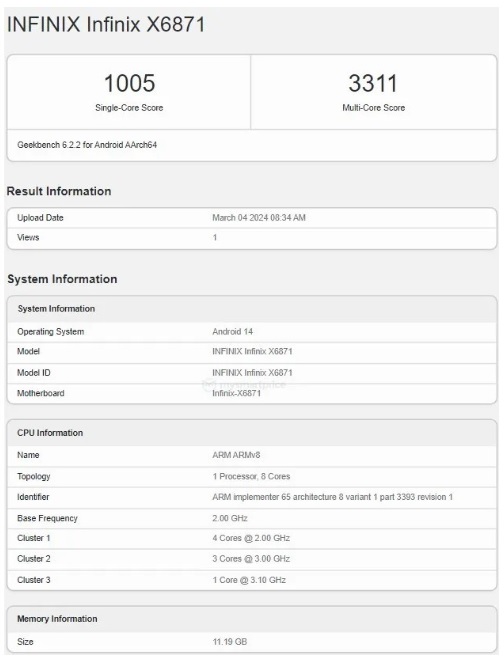
Task: Click the Geekbench 6.2.2 for Android AArch64 text
Action: (x=87, y=145)
